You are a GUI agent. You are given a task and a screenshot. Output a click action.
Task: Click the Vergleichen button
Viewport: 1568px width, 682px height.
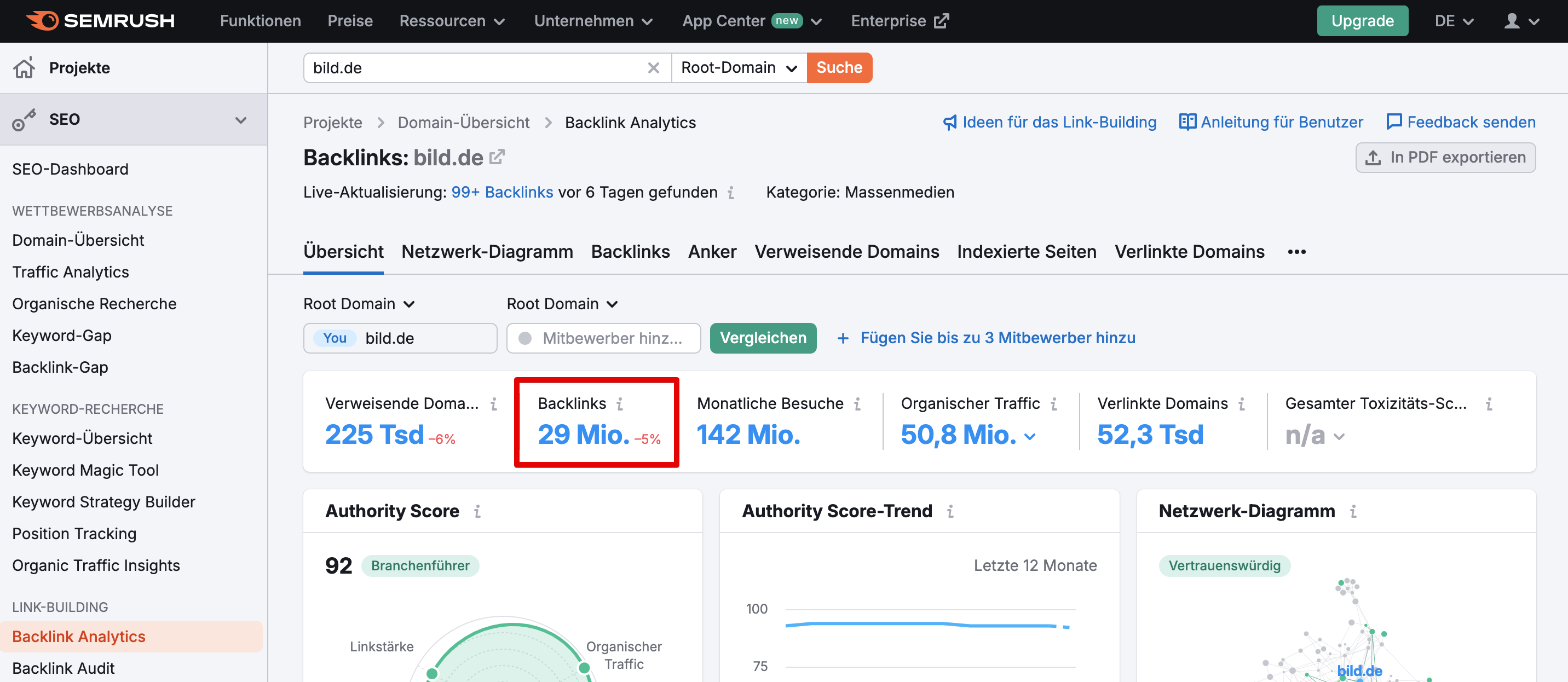[x=763, y=338]
